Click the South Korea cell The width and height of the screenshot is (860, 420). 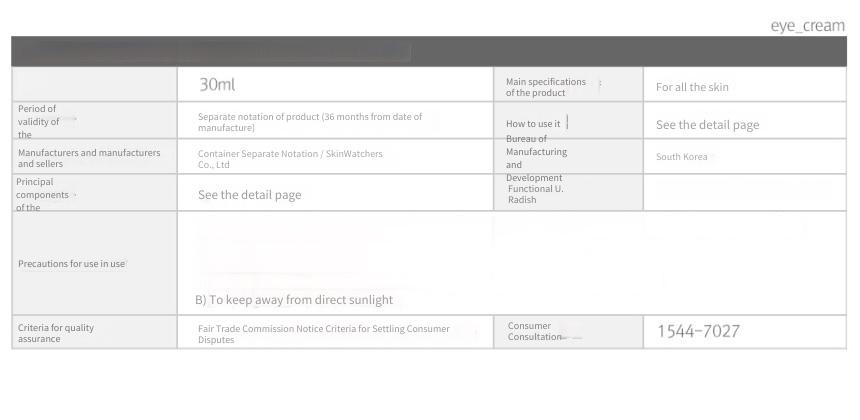tap(681, 157)
